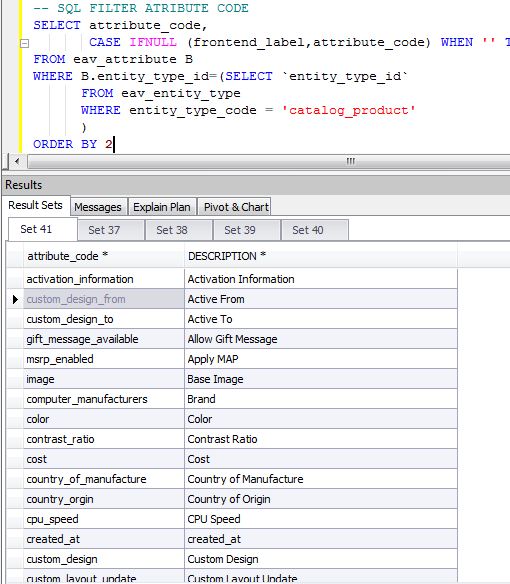Viewport: 510px width, 584px height.
Task: Click the Color description cell
Action: pos(321,419)
